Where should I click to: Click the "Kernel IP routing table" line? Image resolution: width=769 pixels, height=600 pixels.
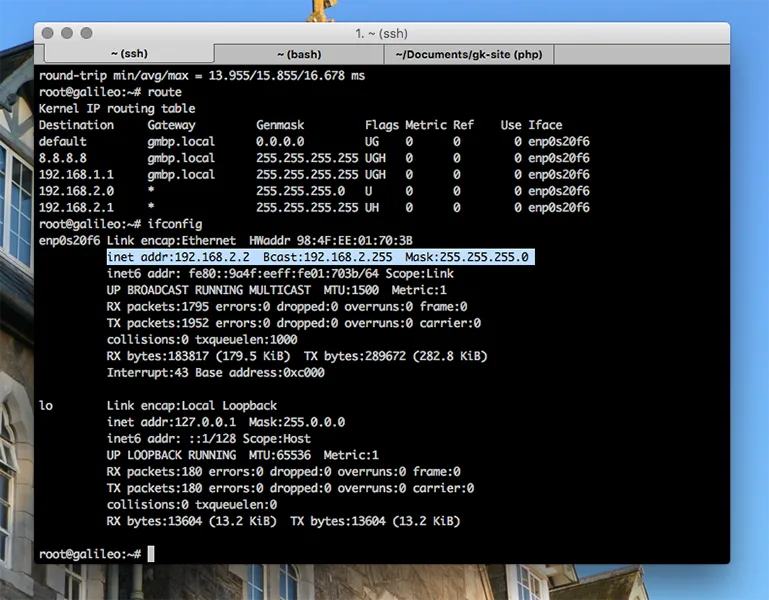tap(117, 108)
